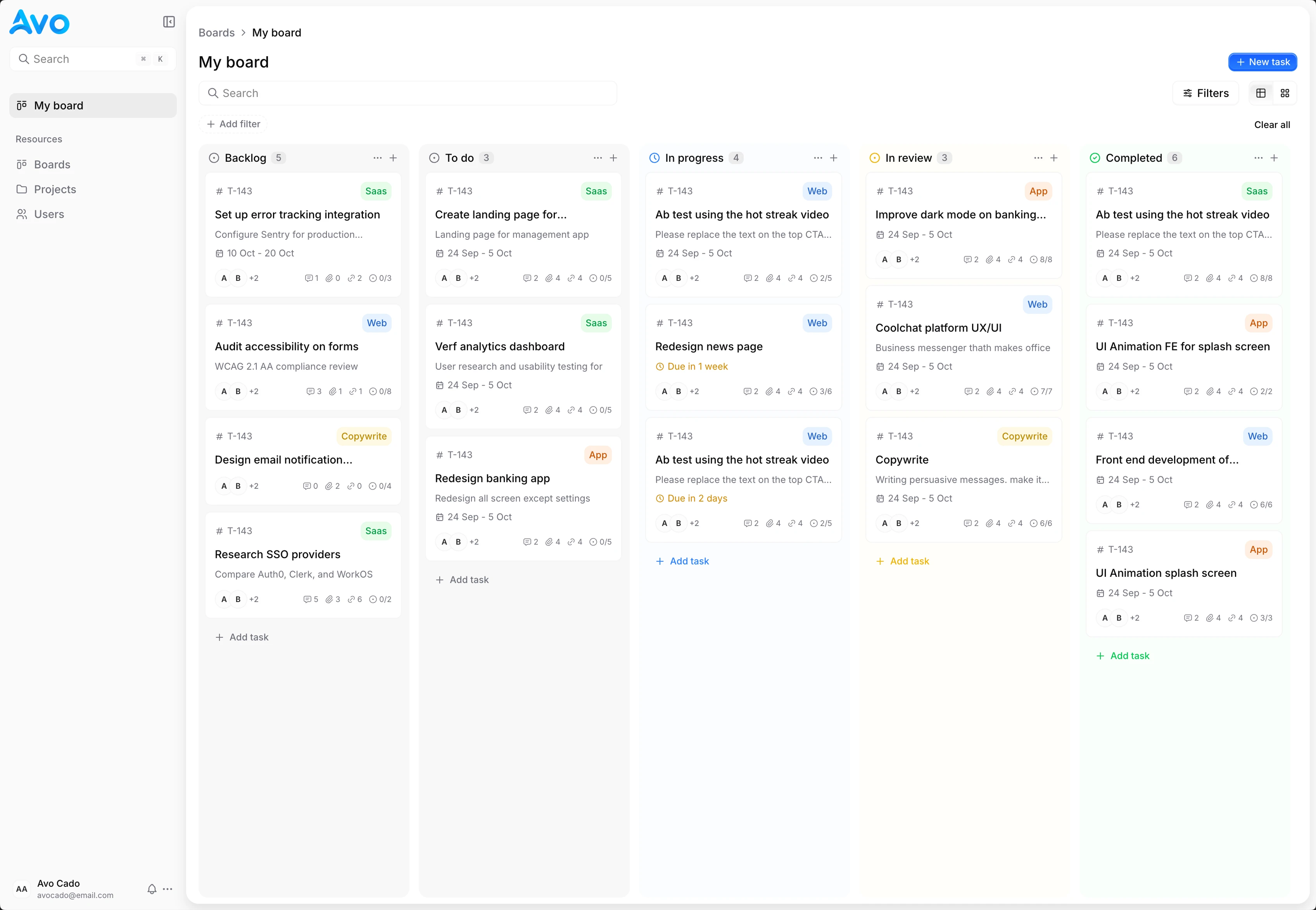Click +2 members on Copywrite card
The height and width of the screenshot is (910, 1316).
pyautogui.click(x=914, y=523)
